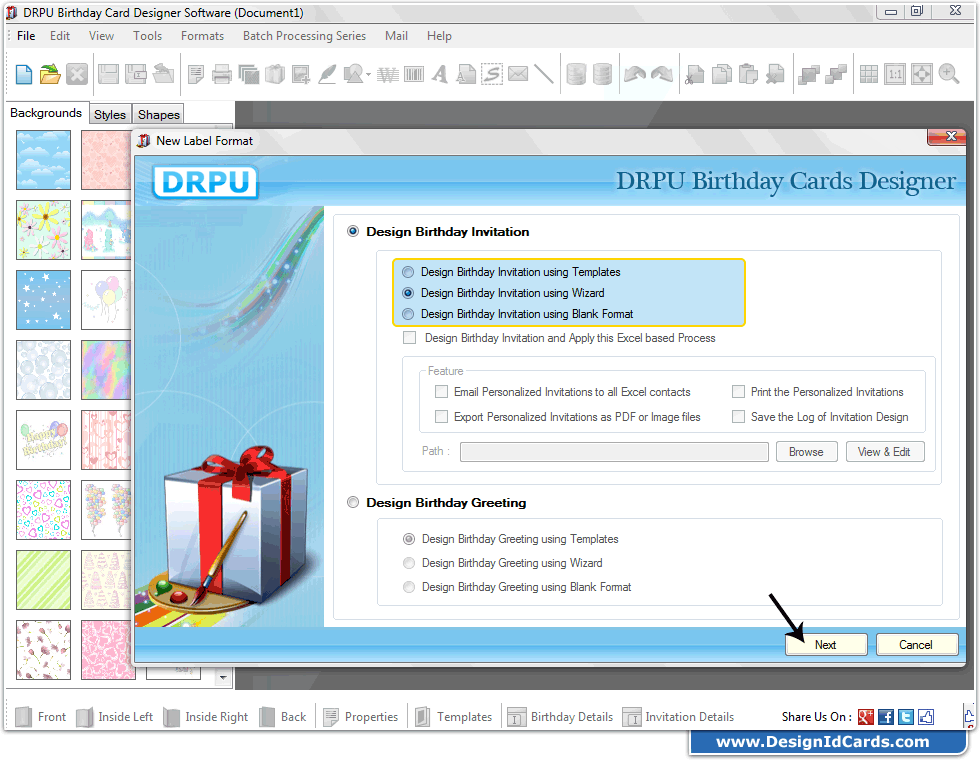The image size is (980, 760).
Task: Open the File menu
Action: pos(26,36)
